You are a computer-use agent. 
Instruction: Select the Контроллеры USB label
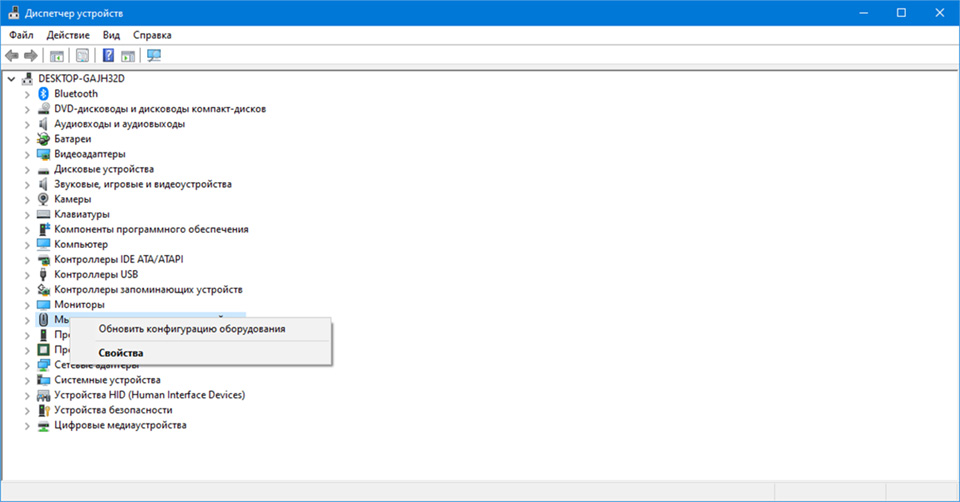(x=96, y=274)
